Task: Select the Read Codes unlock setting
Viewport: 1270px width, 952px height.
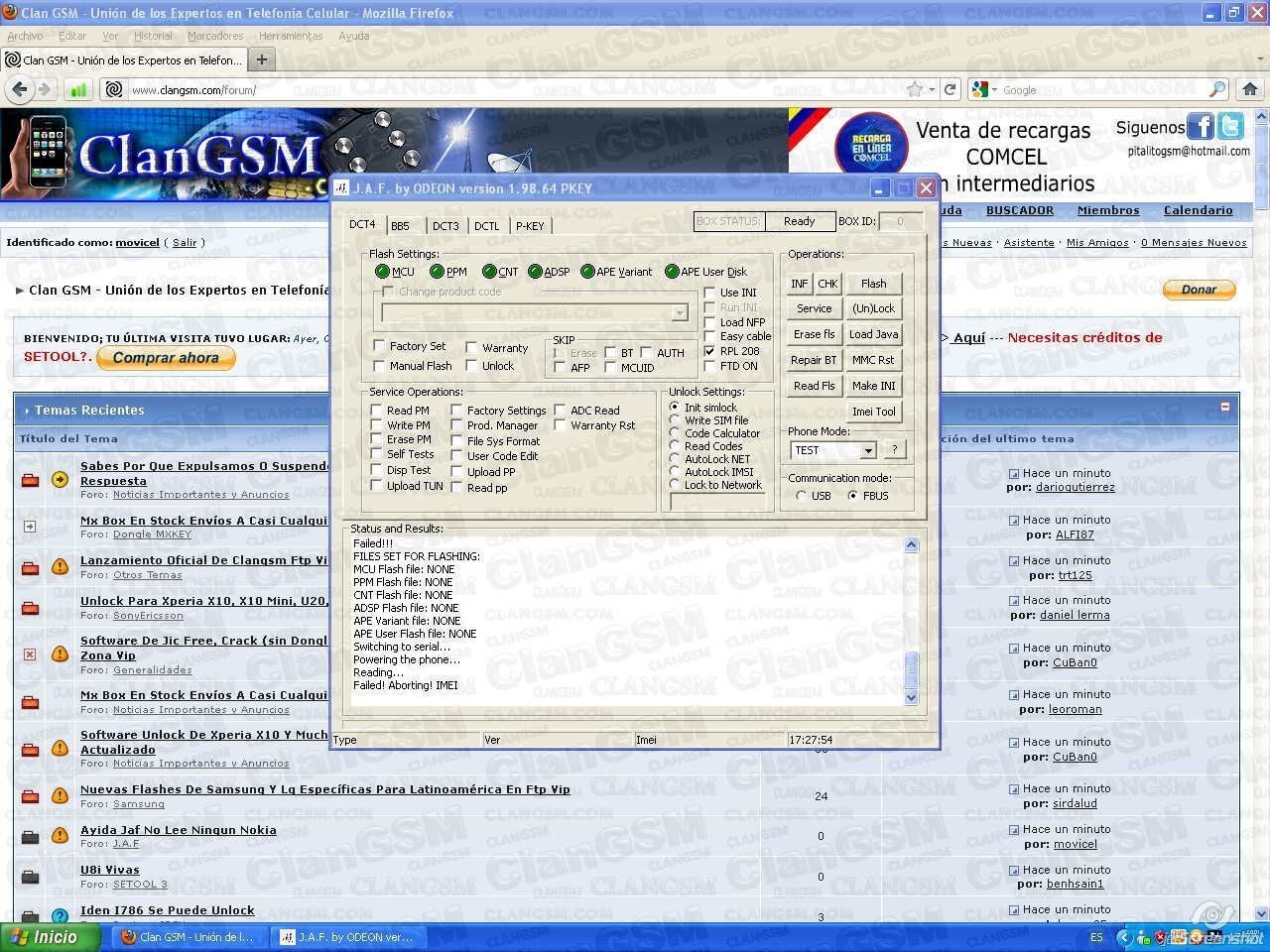Action: coord(675,446)
